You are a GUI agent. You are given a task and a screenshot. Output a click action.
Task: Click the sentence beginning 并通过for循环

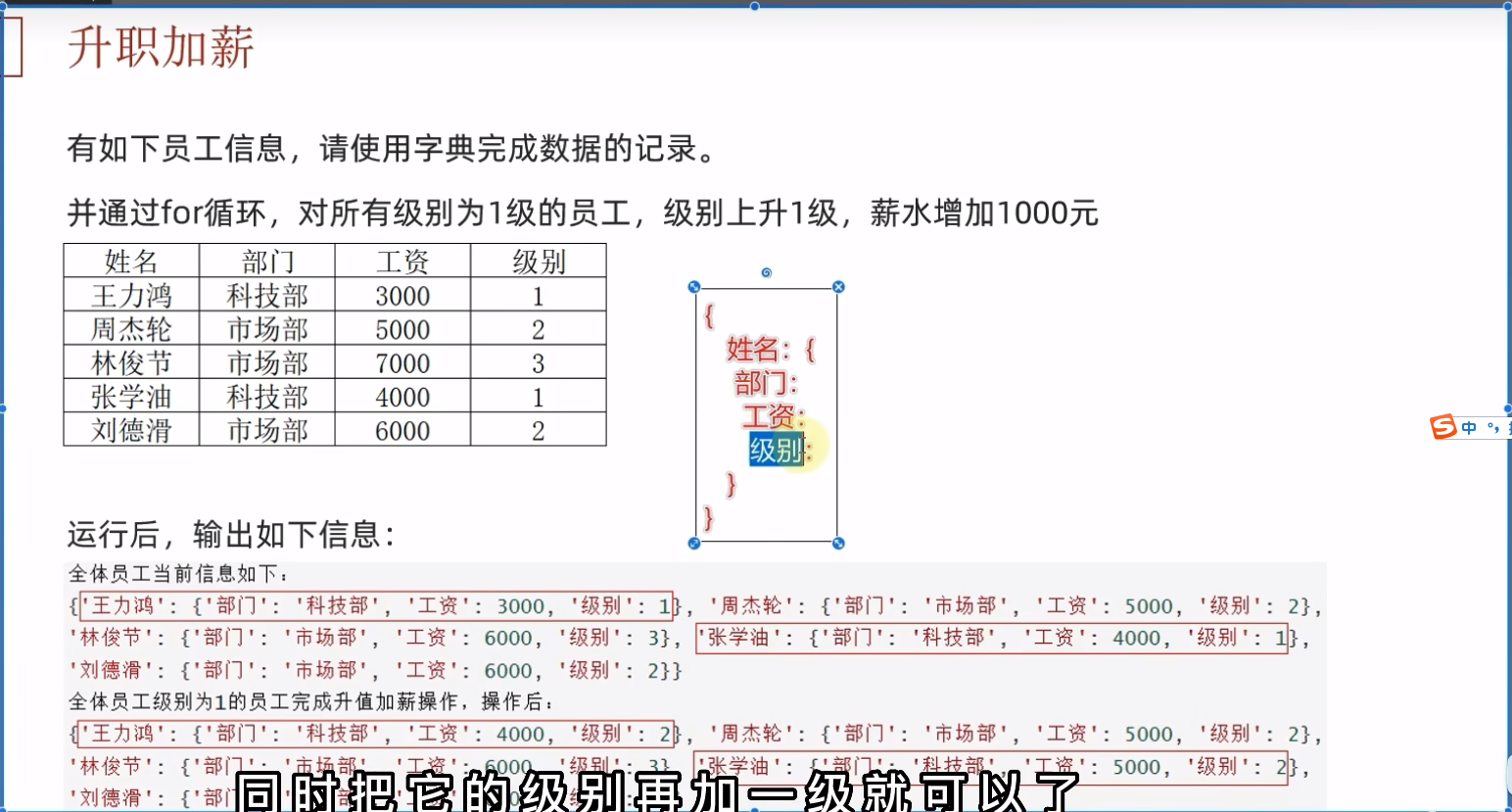pos(583,213)
